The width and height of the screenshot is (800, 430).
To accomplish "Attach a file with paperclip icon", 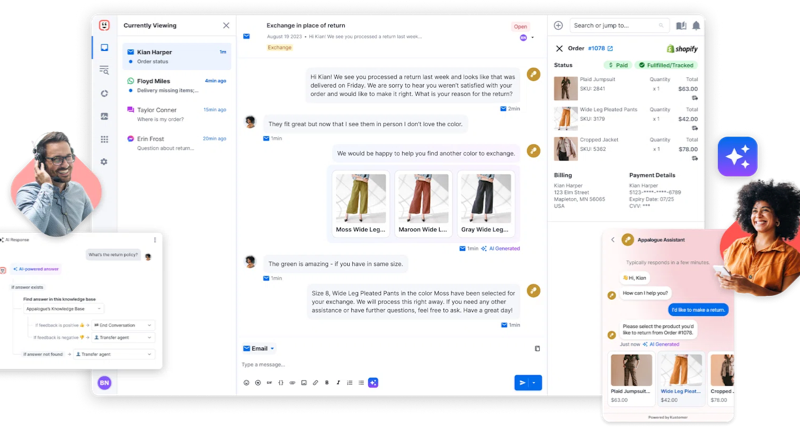I will point(315,383).
